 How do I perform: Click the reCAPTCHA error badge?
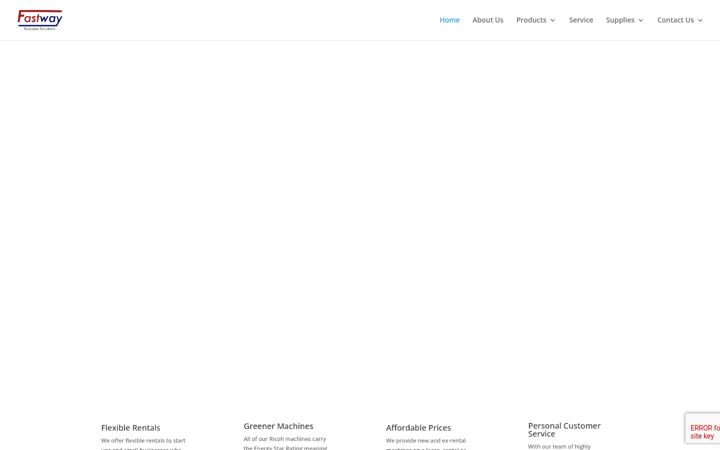703,428
